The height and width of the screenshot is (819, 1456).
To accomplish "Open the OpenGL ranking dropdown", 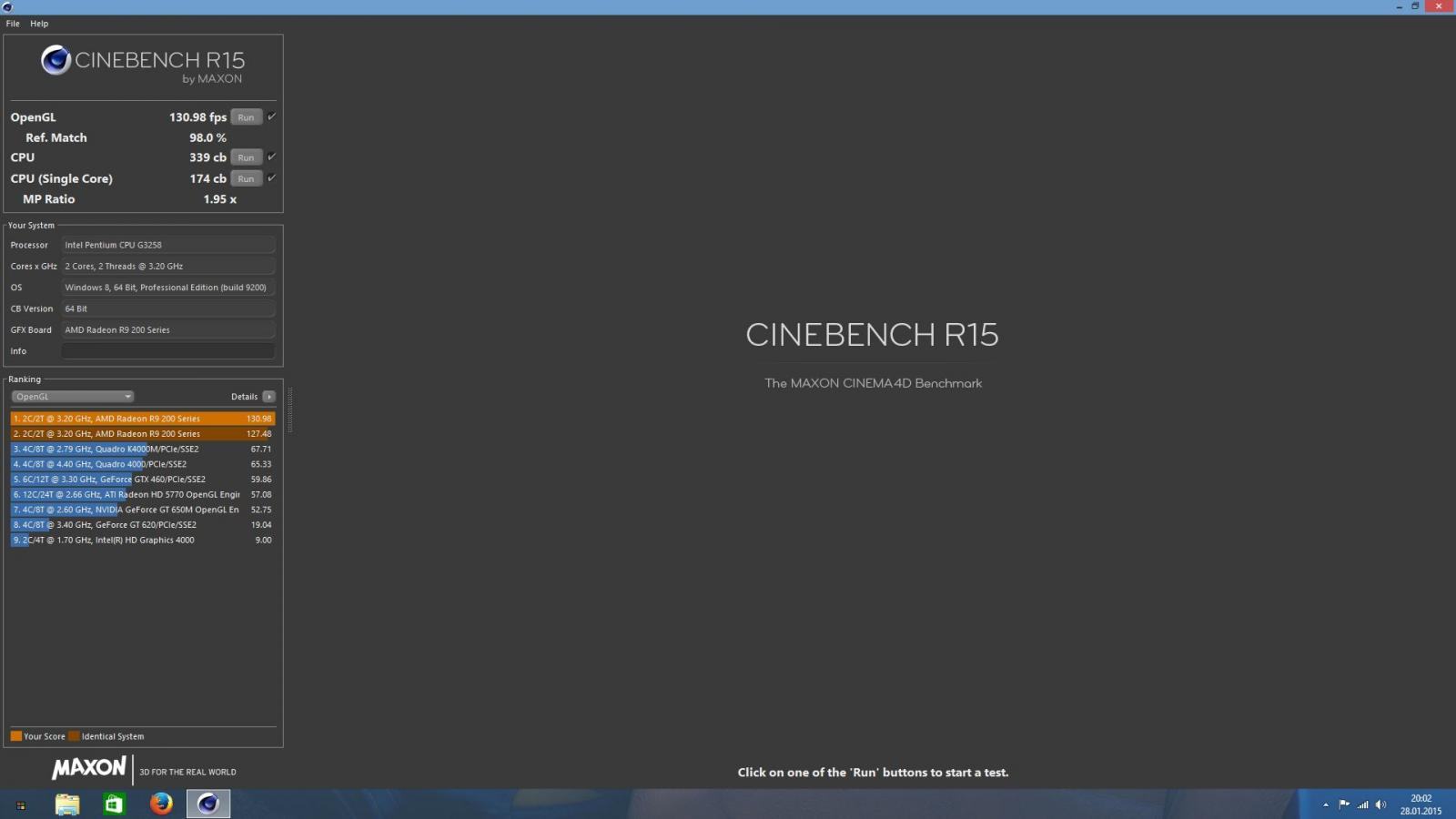I will 73,397.
